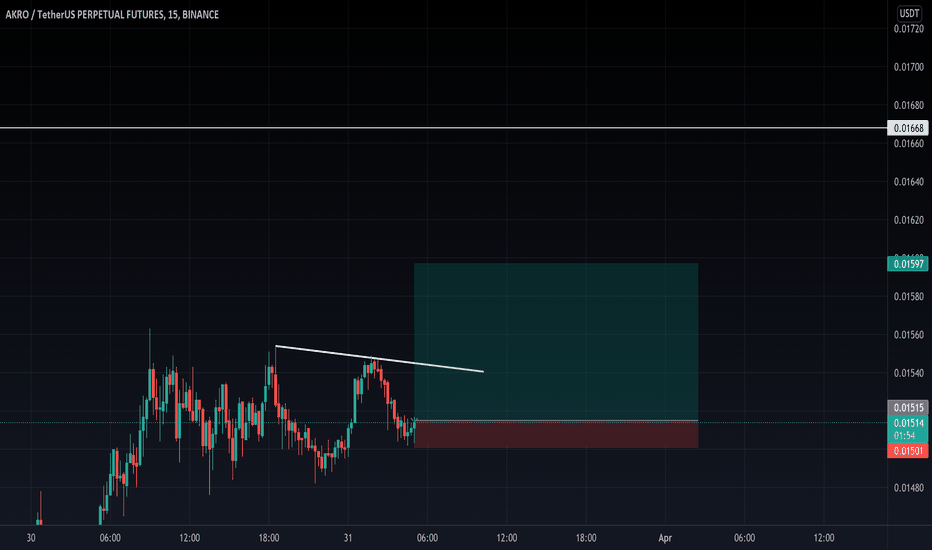Click the 01:54 candle countdown timer

coord(904,435)
